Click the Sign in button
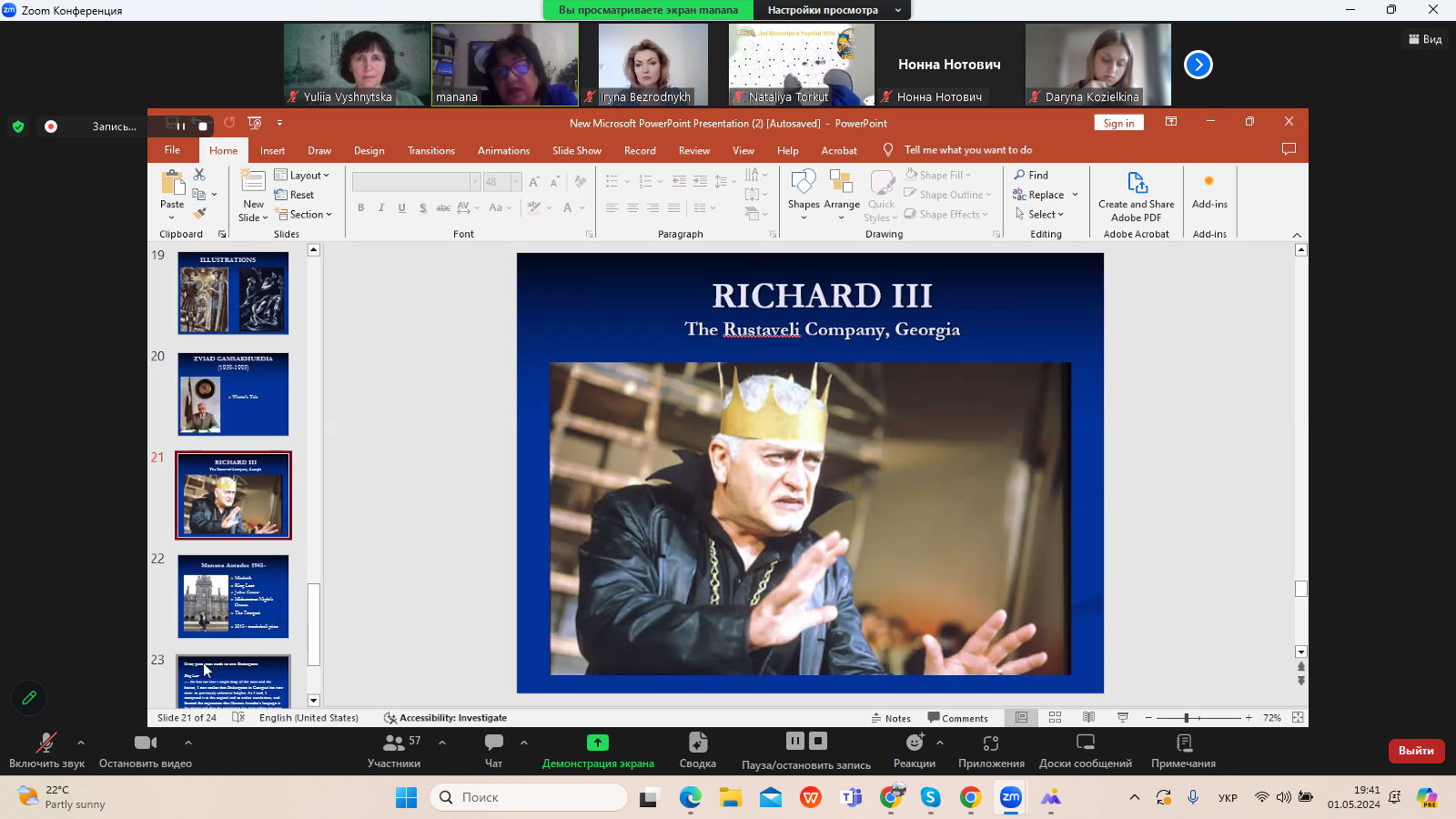Viewport: 1456px width, 819px height. click(x=1118, y=124)
